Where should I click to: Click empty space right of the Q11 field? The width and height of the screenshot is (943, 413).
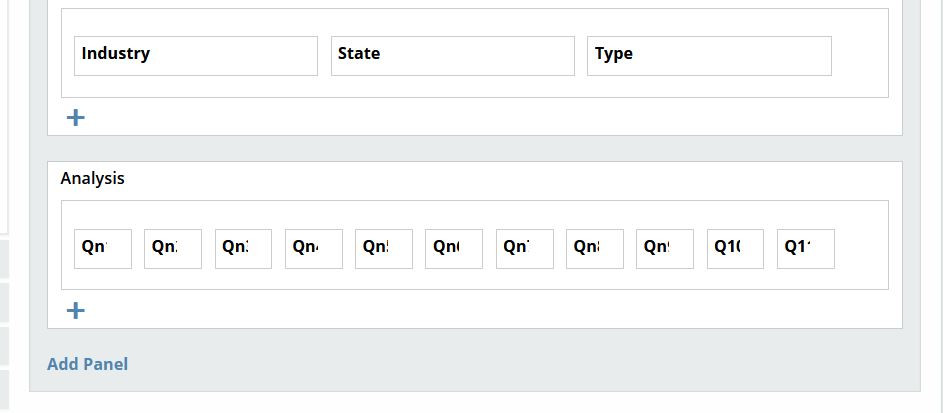(x=860, y=249)
